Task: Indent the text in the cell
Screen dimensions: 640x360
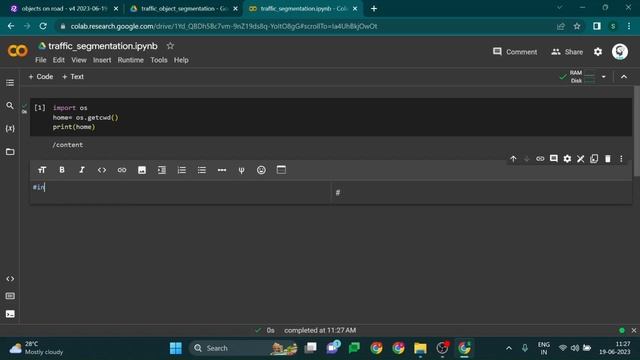Action: (x=162, y=170)
